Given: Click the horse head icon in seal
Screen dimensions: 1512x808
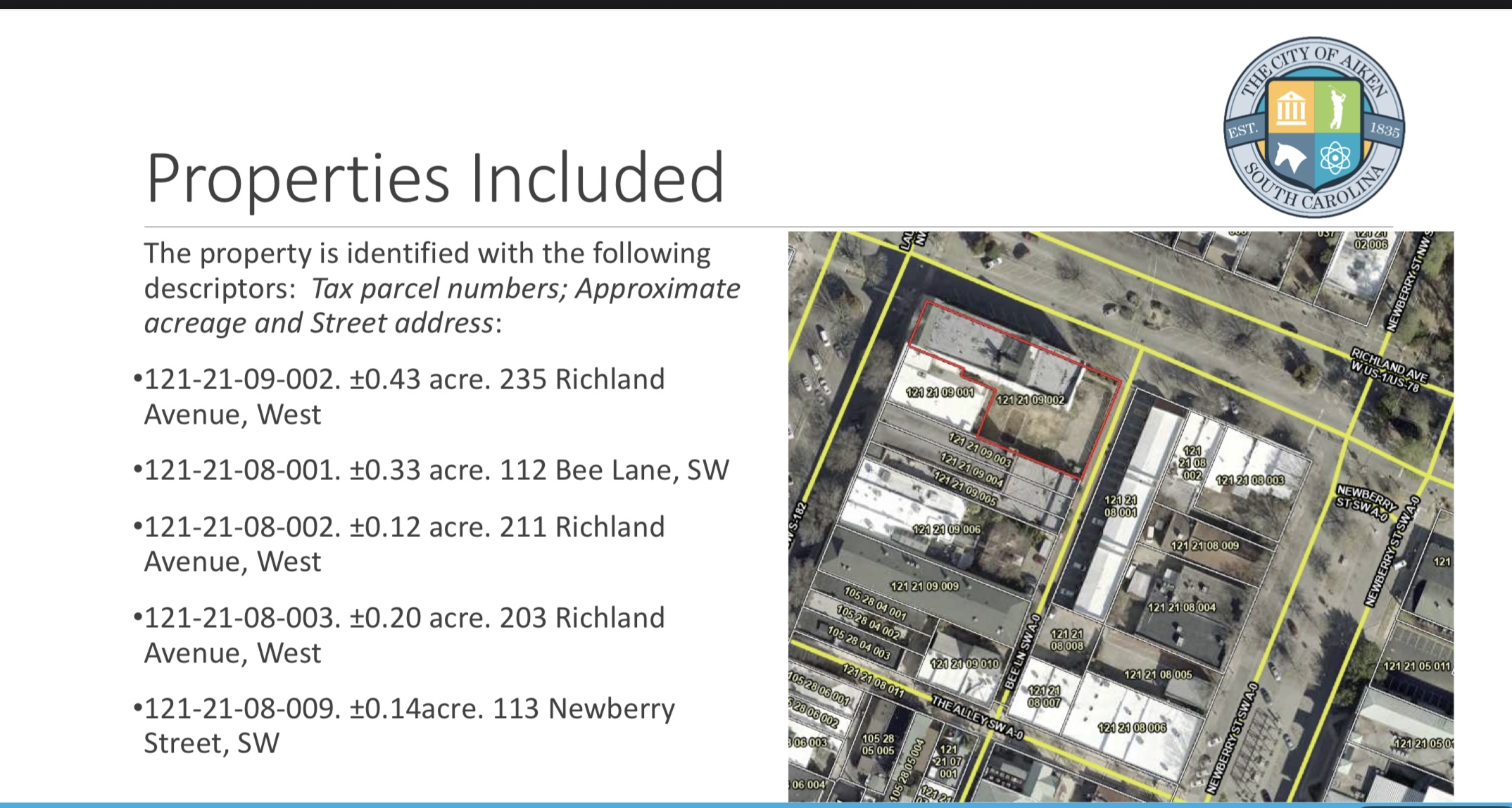Looking at the screenshot, I should point(1291,158).
